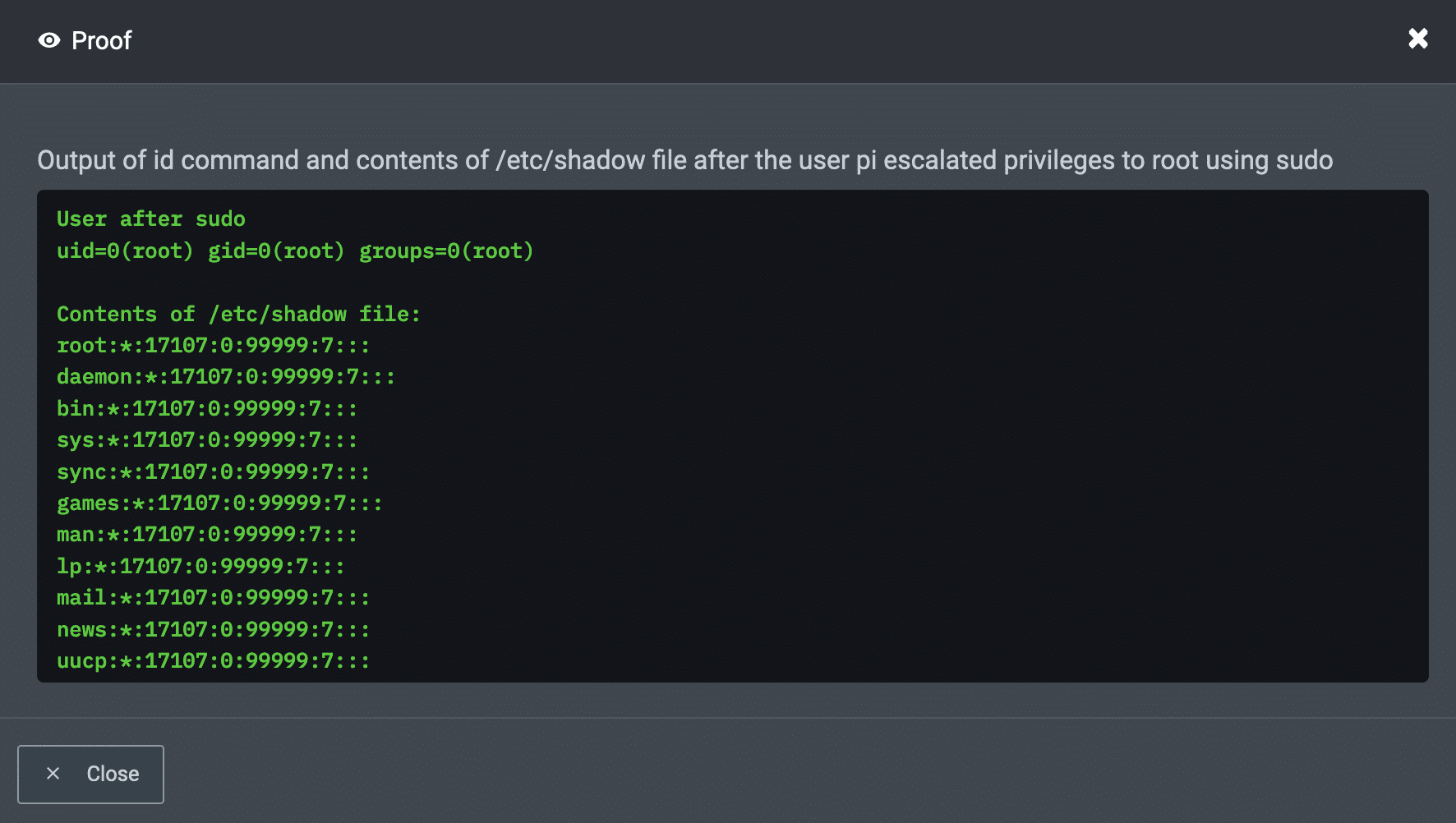Click the Proof dialog title

click(x=101, y=40)
